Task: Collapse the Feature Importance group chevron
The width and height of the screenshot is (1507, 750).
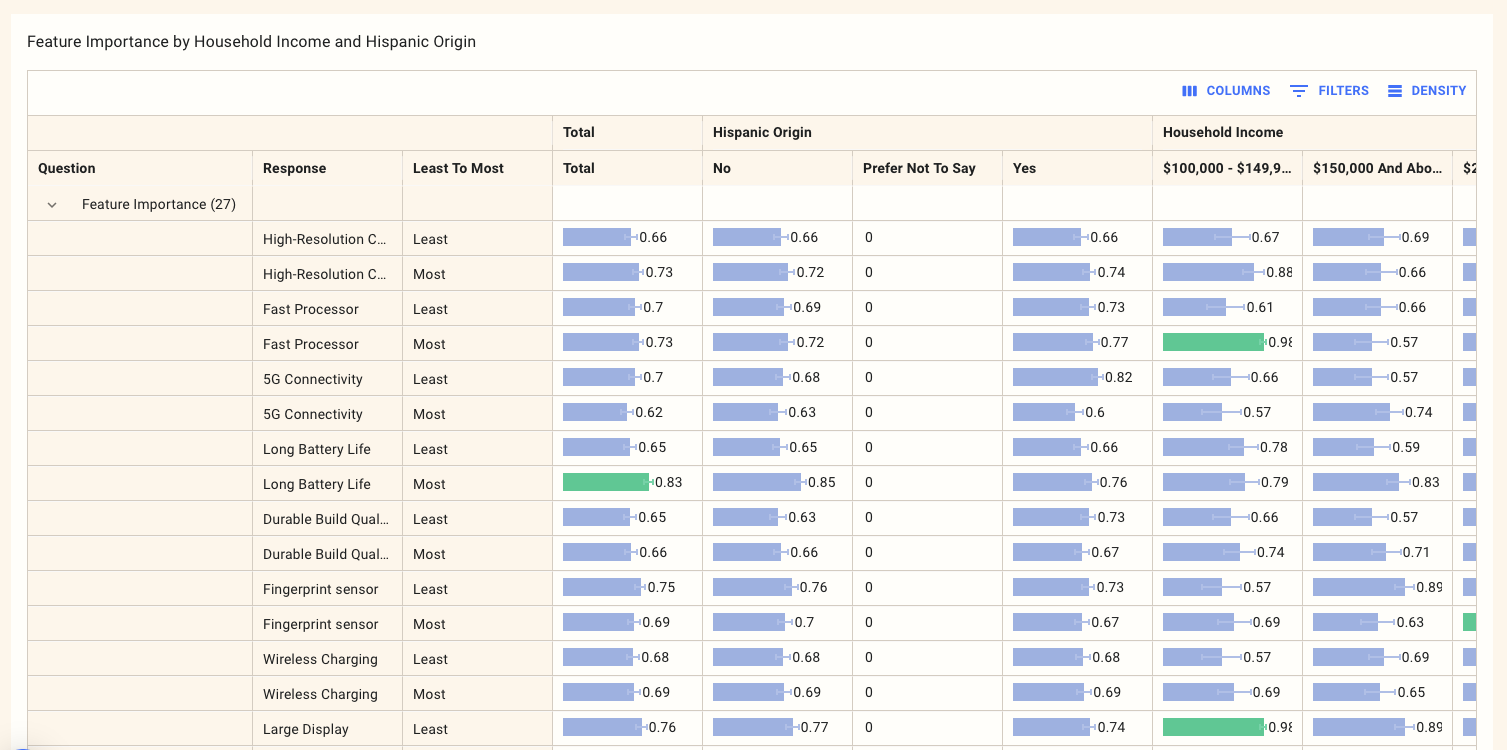Action: pos(52,205)
